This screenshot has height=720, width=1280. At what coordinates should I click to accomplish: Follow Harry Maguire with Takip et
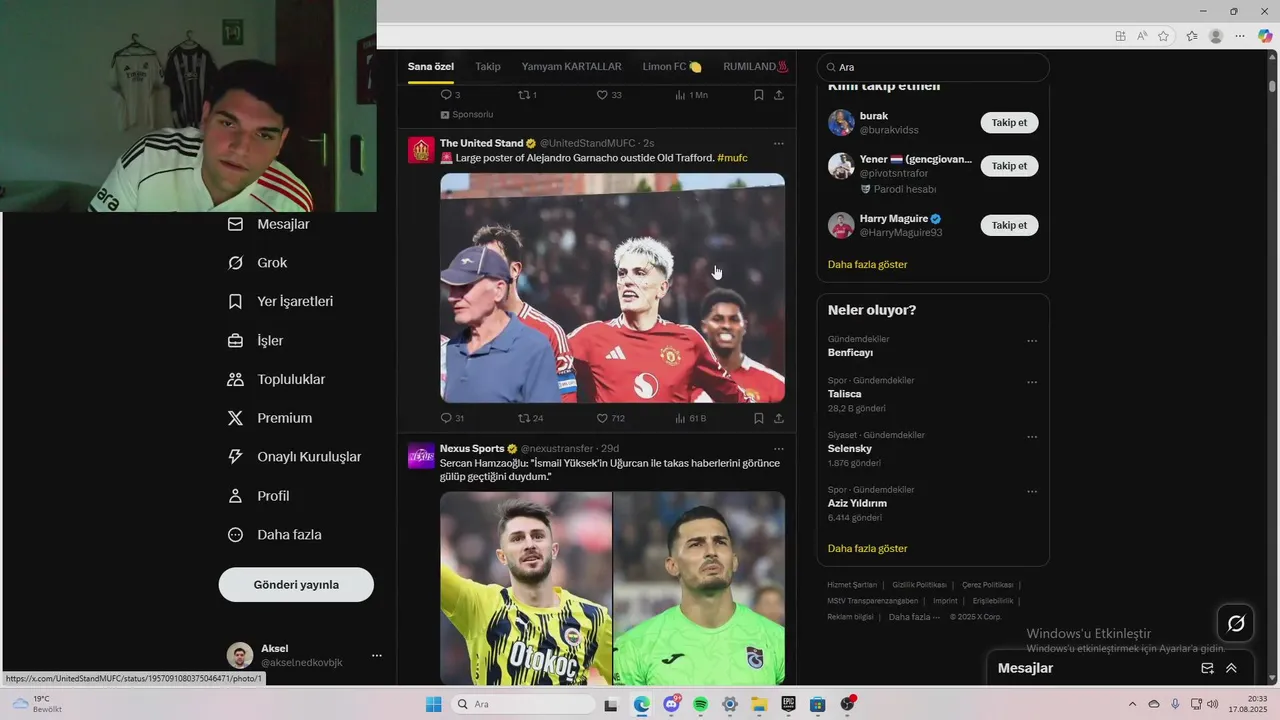[x=1009, y=226]
